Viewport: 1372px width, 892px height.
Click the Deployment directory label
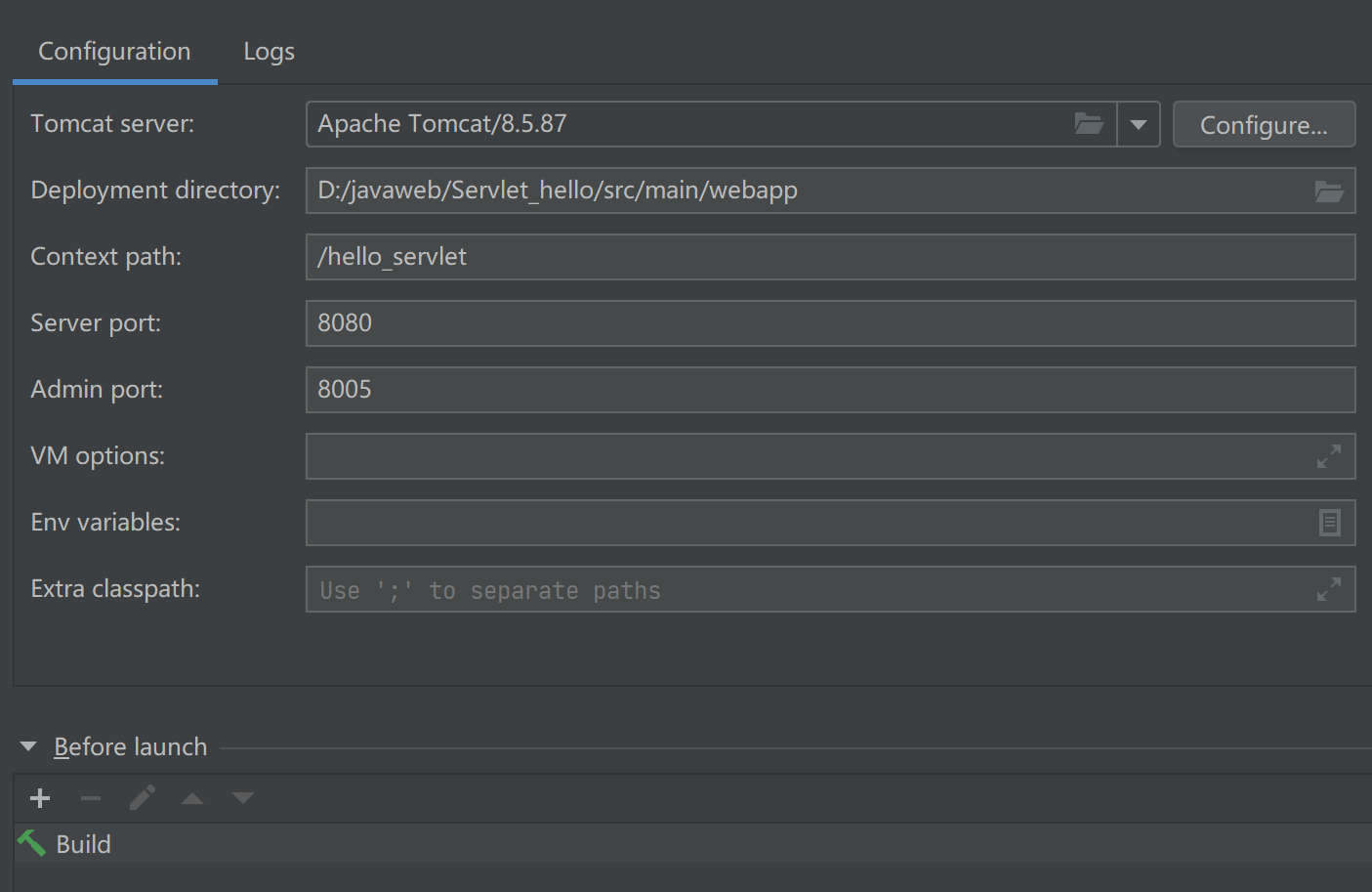(x=155, y=191)
